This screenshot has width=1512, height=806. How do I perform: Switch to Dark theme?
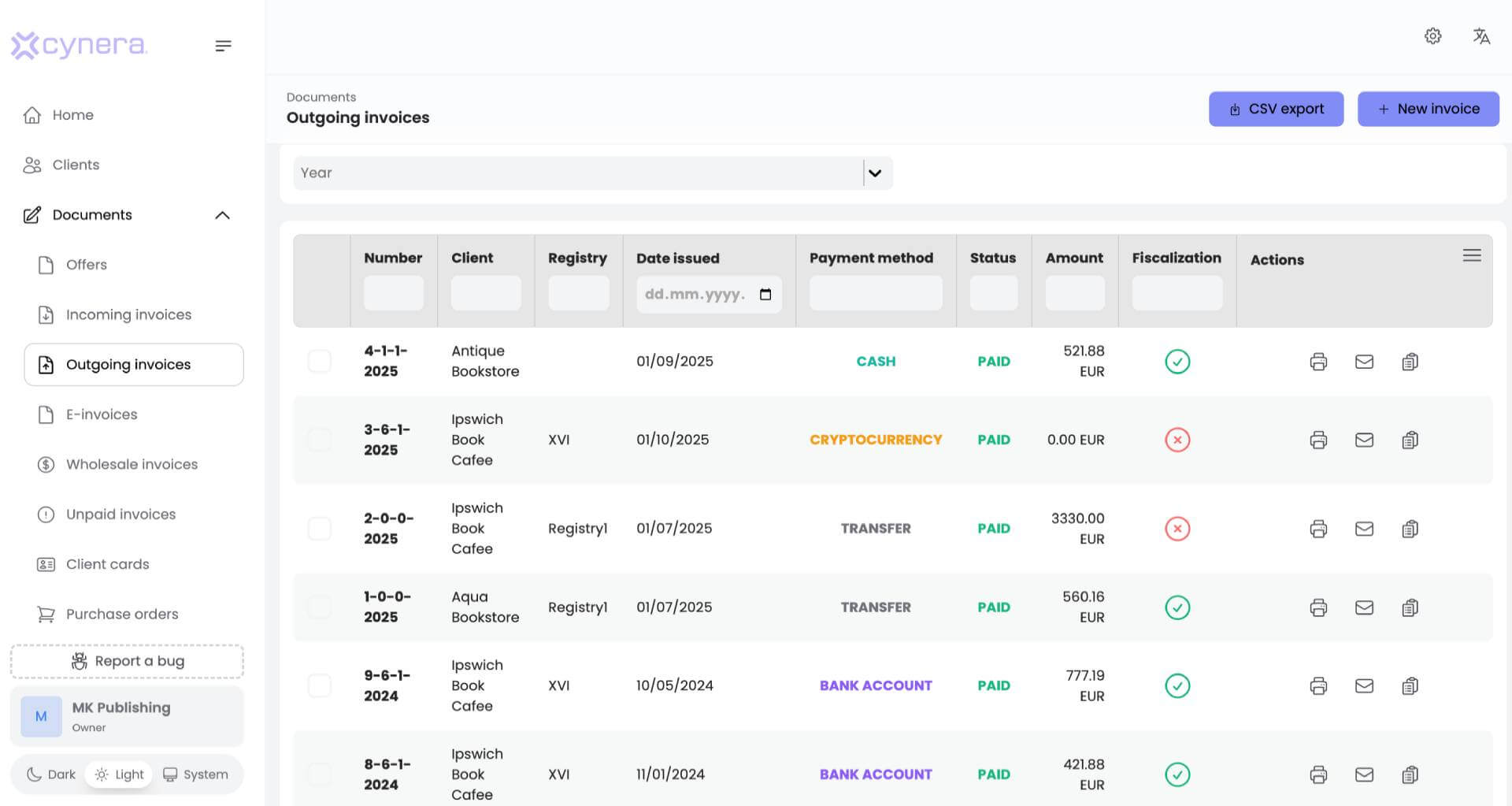pyautogui.click(x=51, y=774)
